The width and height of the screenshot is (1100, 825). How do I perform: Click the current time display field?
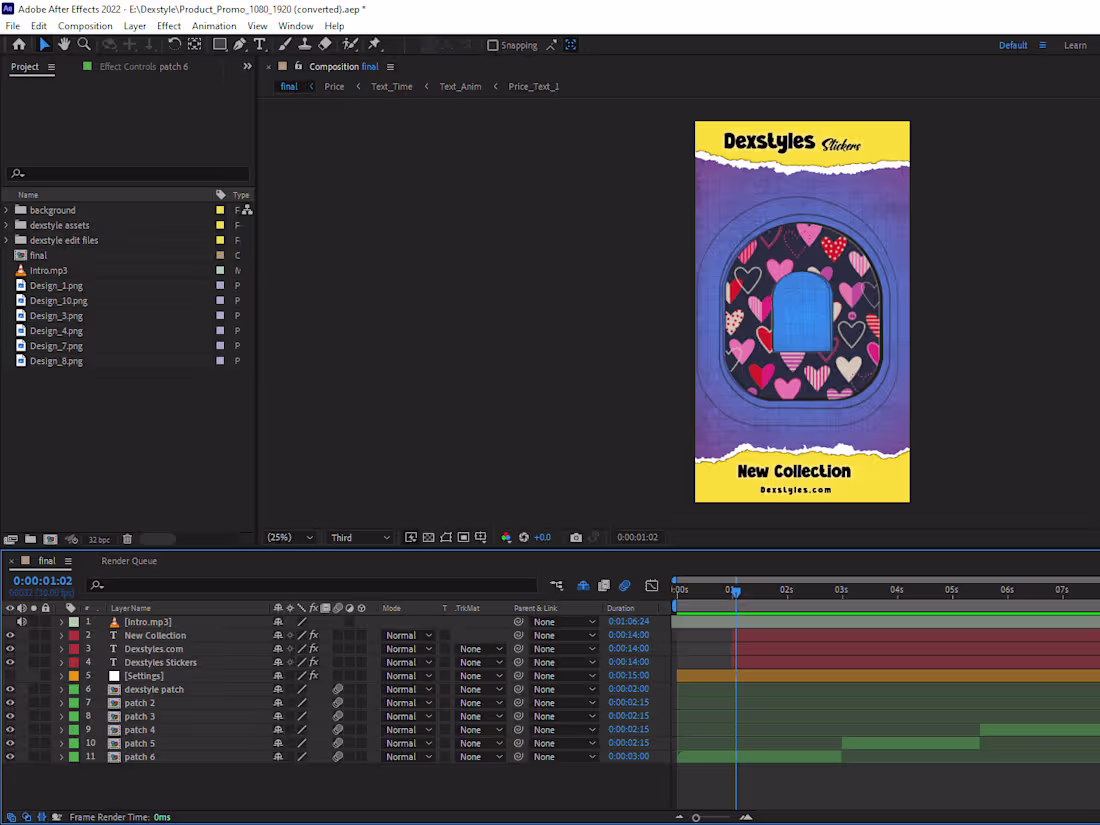[x=41, y=580]
